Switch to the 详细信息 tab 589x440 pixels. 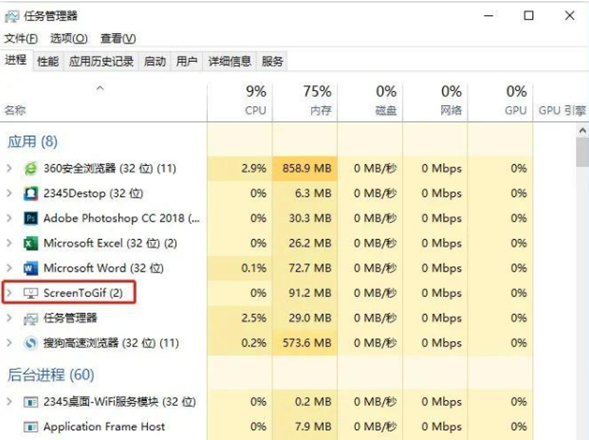[230, 61]
